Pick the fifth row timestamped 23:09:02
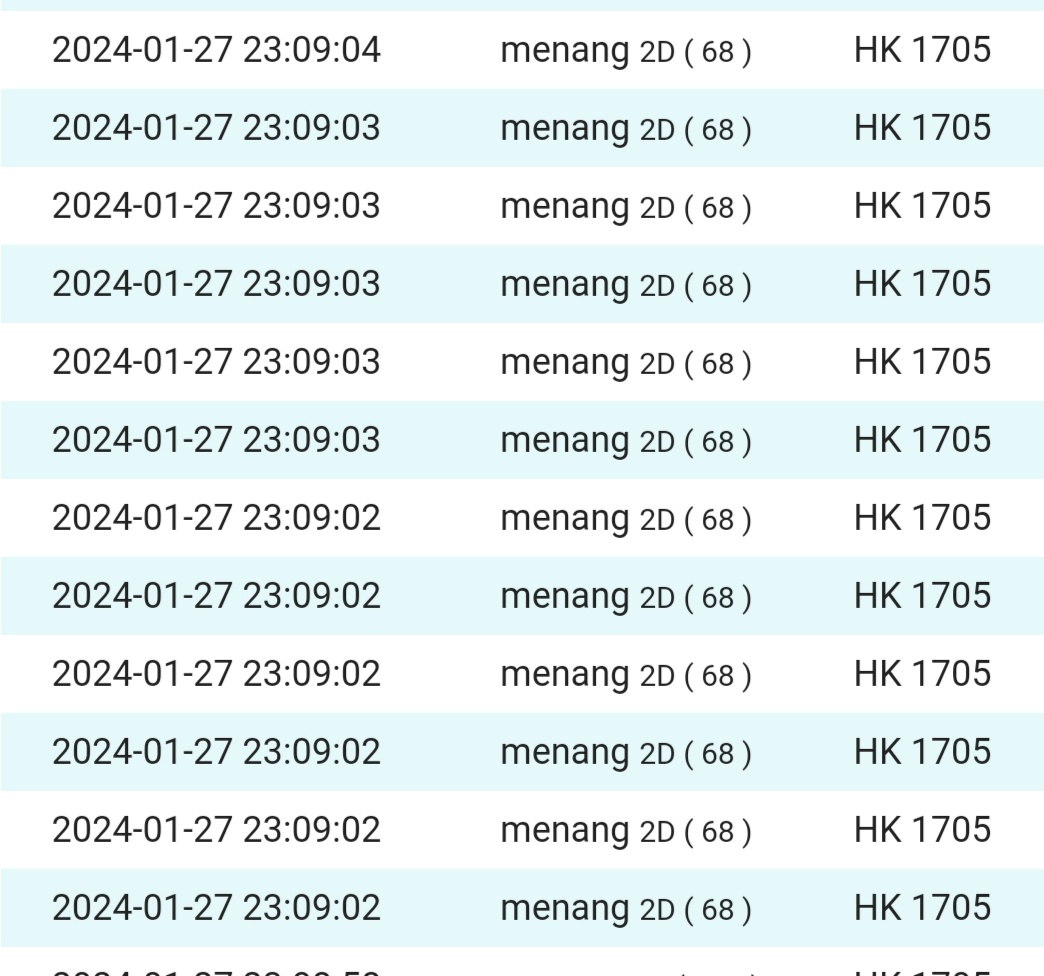Image resolution: width=1044 pixels, height=976 pixels. [x=216, y=830]
